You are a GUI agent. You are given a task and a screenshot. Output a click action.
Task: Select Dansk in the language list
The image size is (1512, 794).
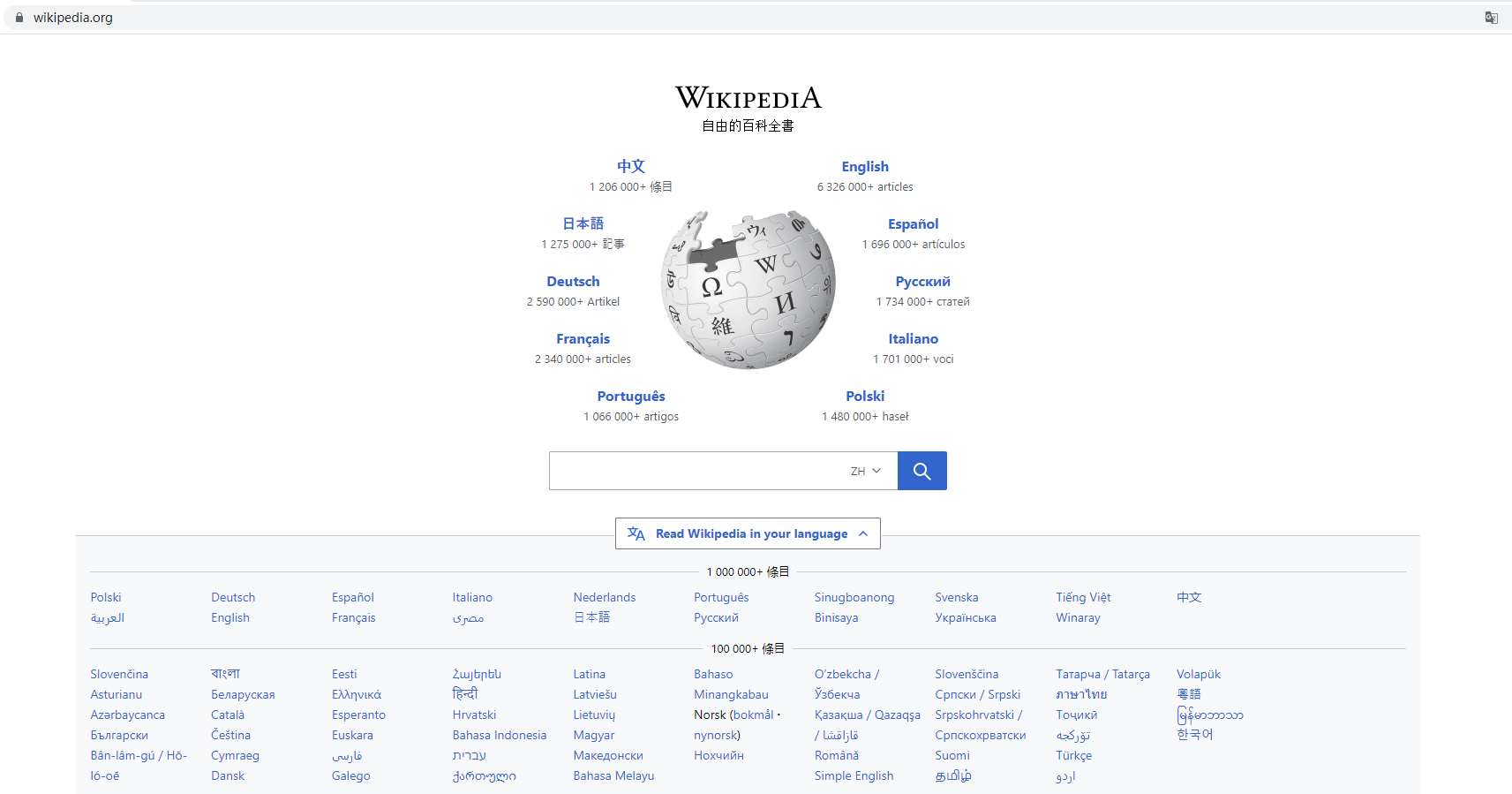[x=228, y=776]
